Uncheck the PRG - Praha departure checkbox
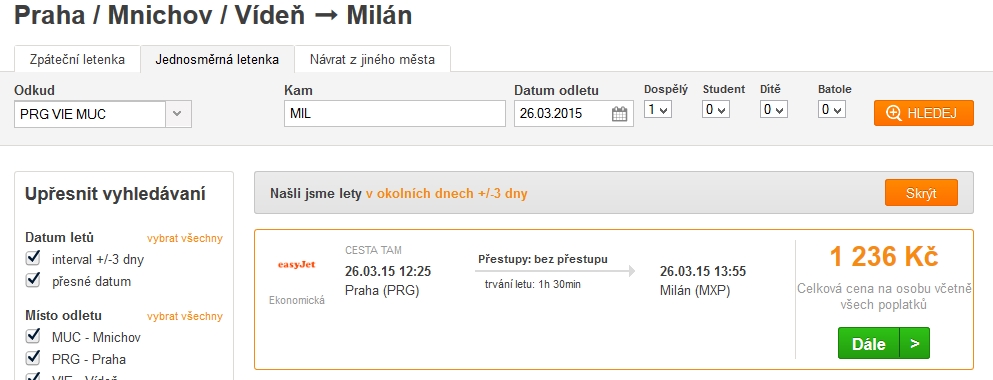 pos(33,358)
